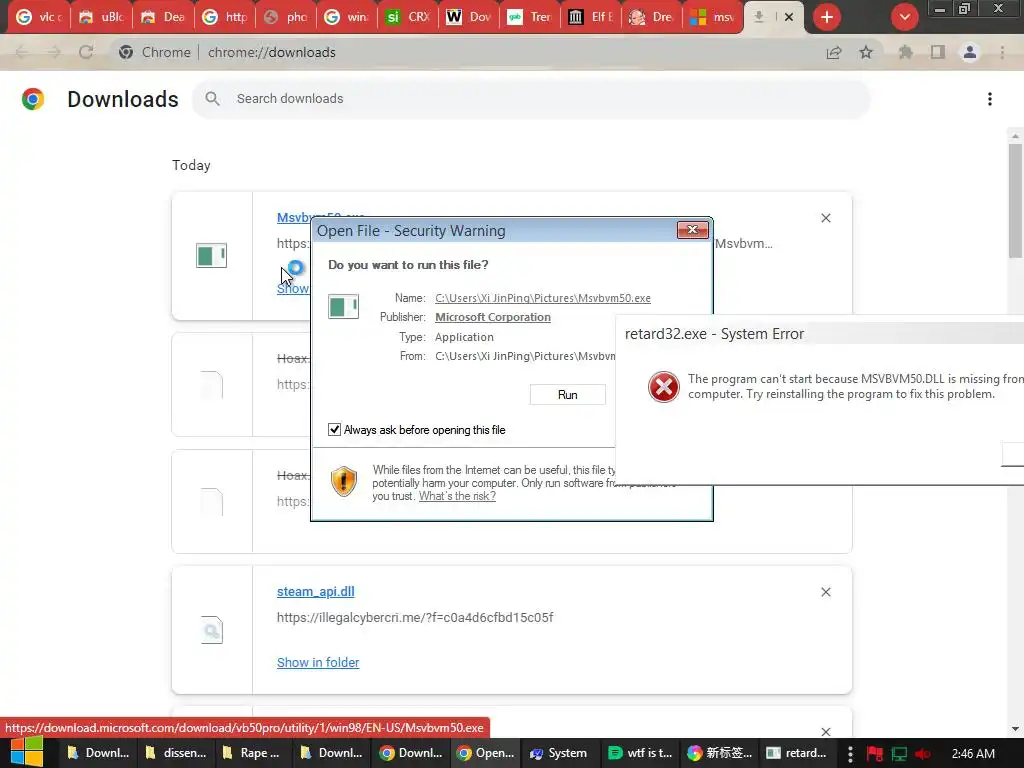Open the Downloads page three-dot actions menu

[x=990, y=99]
